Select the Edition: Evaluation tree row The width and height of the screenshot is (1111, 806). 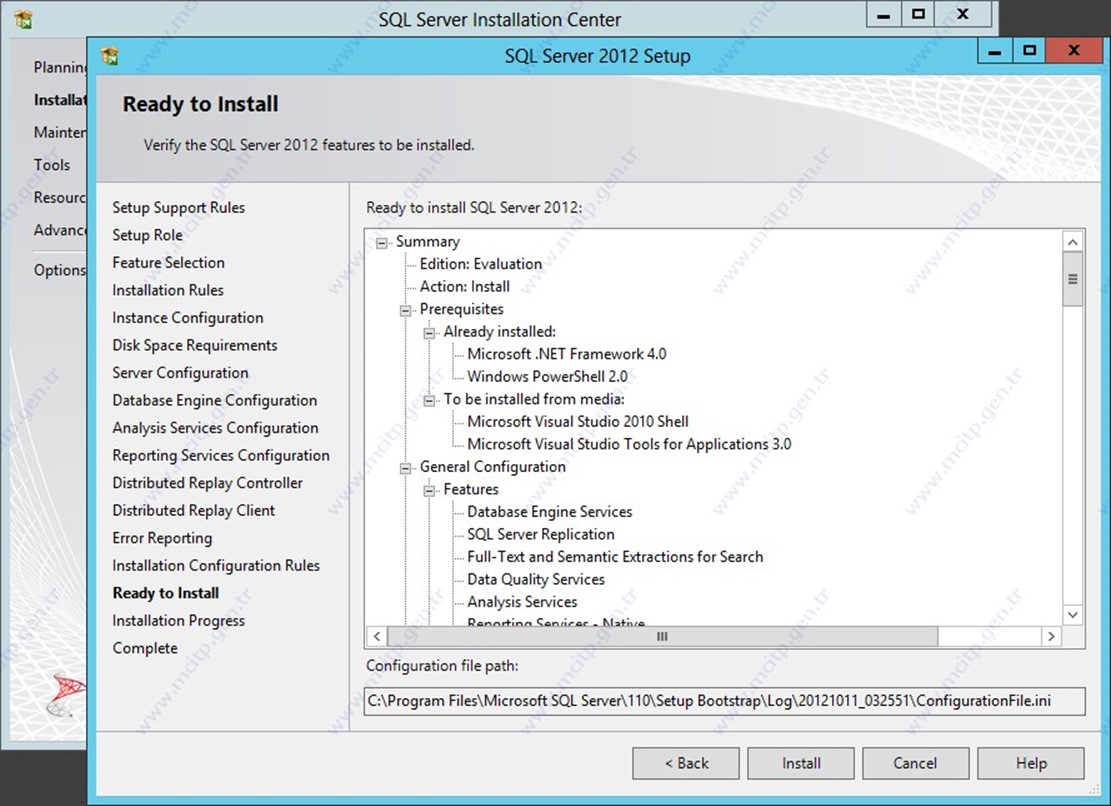pyautogui.click(x=481, y=264)
